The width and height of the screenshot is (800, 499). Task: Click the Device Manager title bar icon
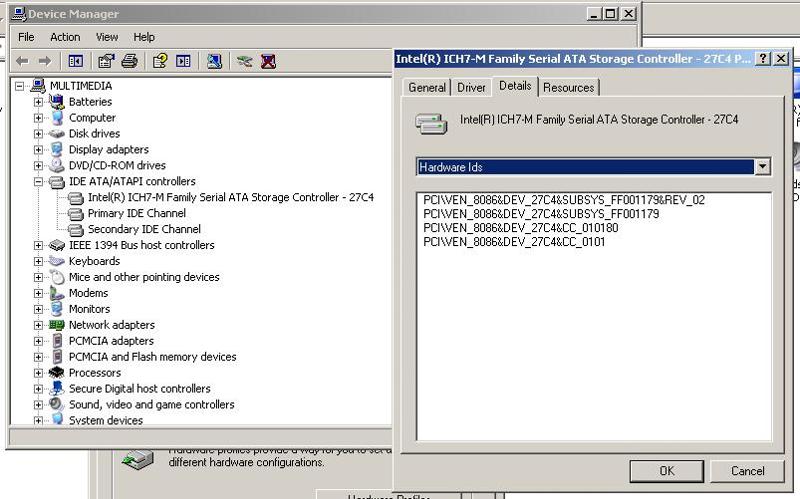pos(19,14)
